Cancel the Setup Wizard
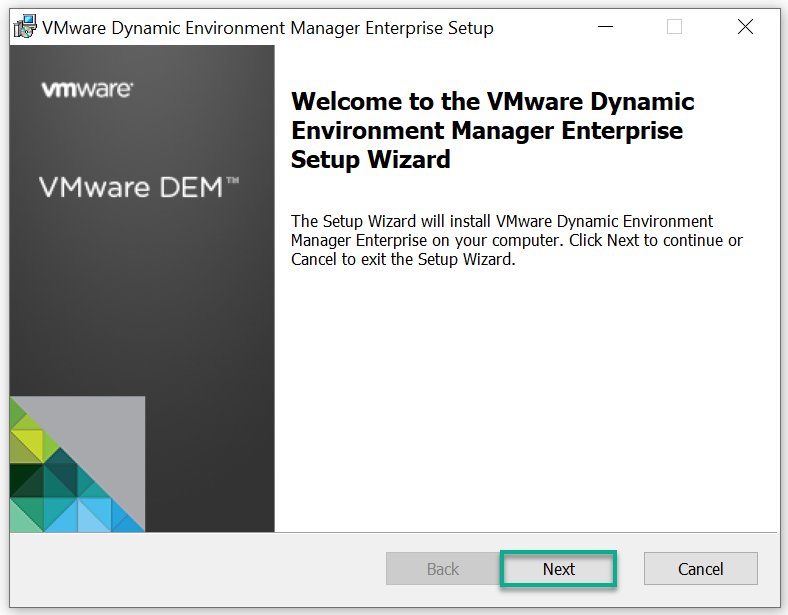The width and height of the screenshot is (788, 615). coord(700,569)
